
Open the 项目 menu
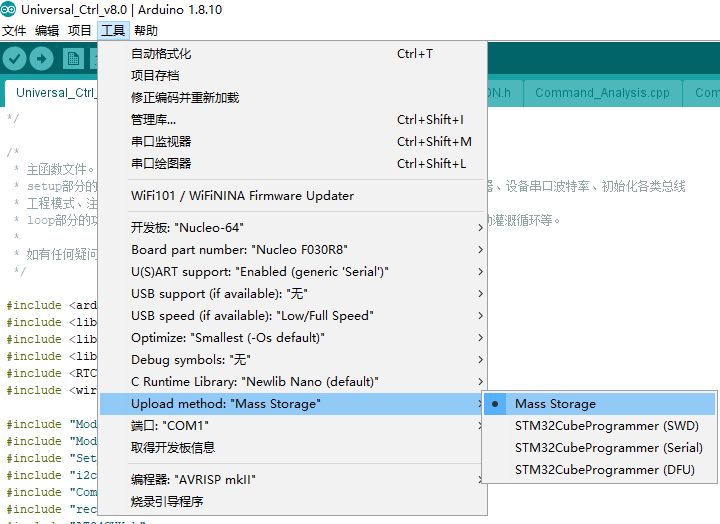(x=80, y=31)
